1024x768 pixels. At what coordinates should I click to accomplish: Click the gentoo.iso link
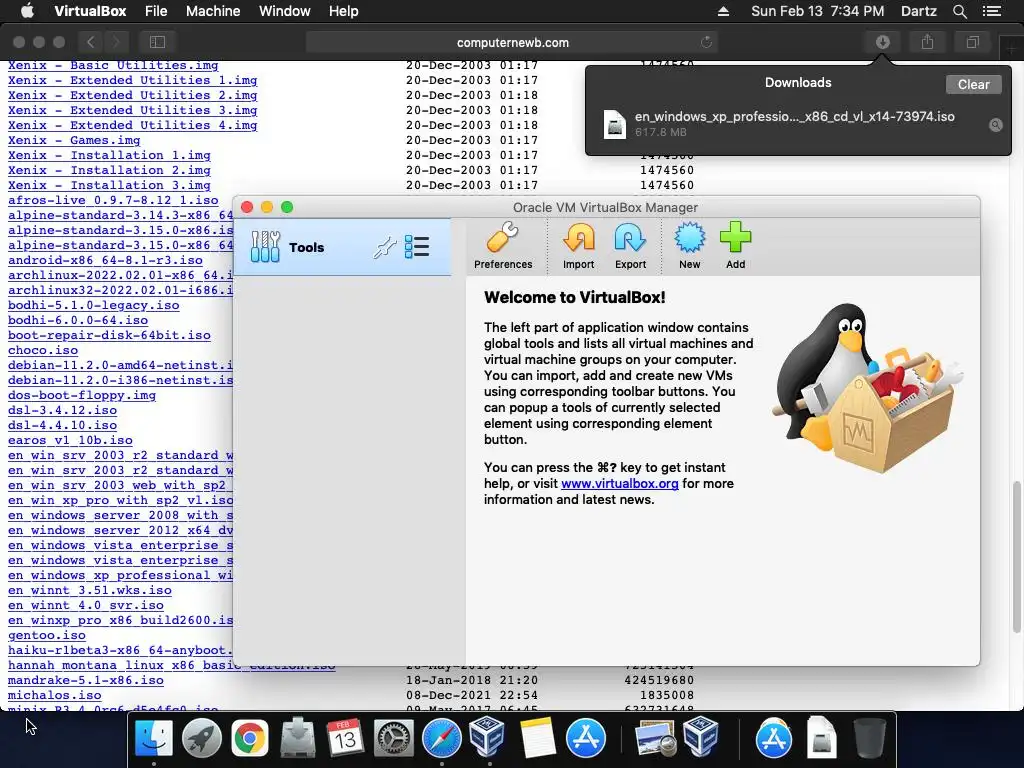[x=46, y=636]
